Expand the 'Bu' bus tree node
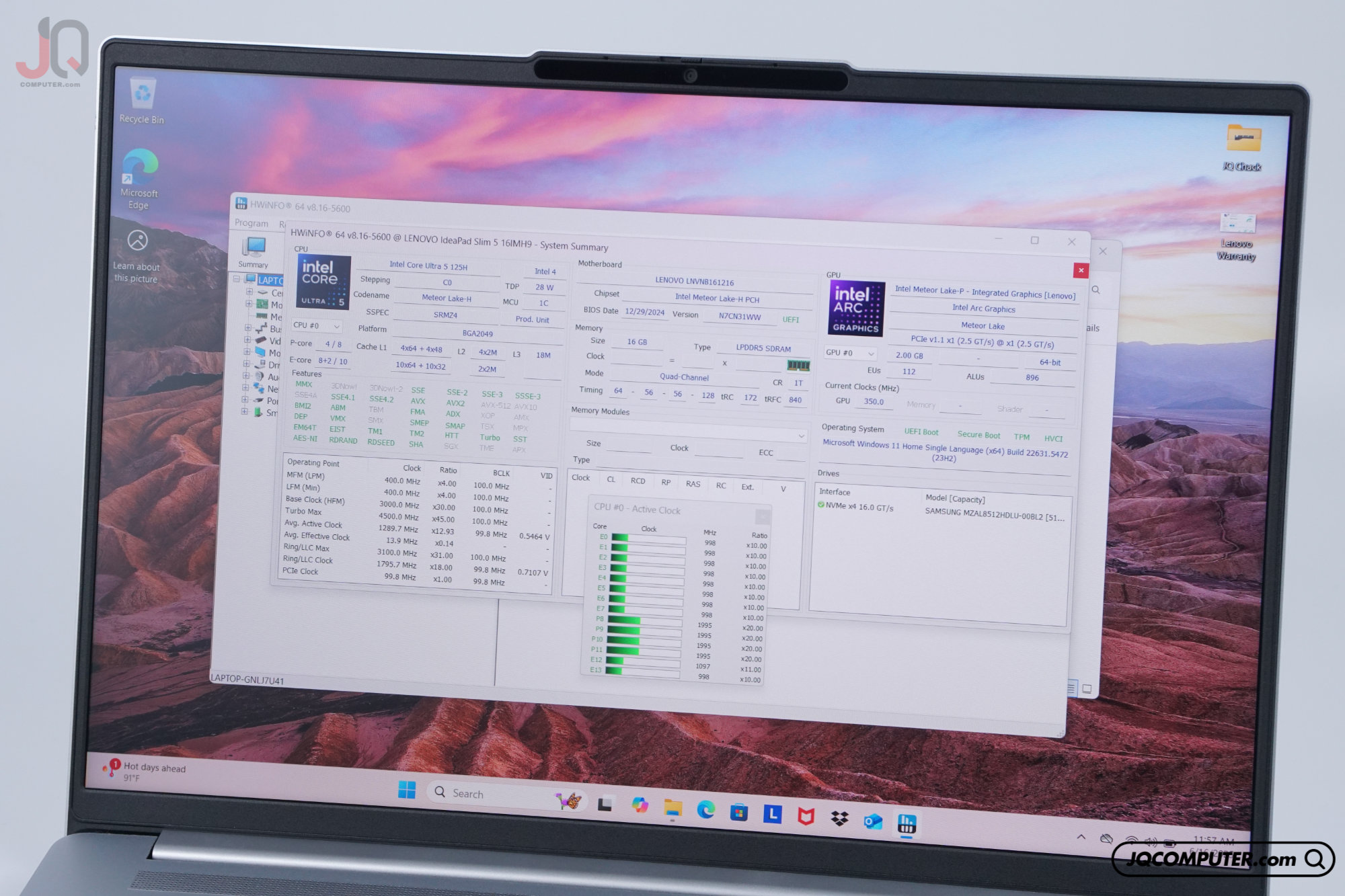The width and height of the screenshot is (1345, 896). (248, 328)
